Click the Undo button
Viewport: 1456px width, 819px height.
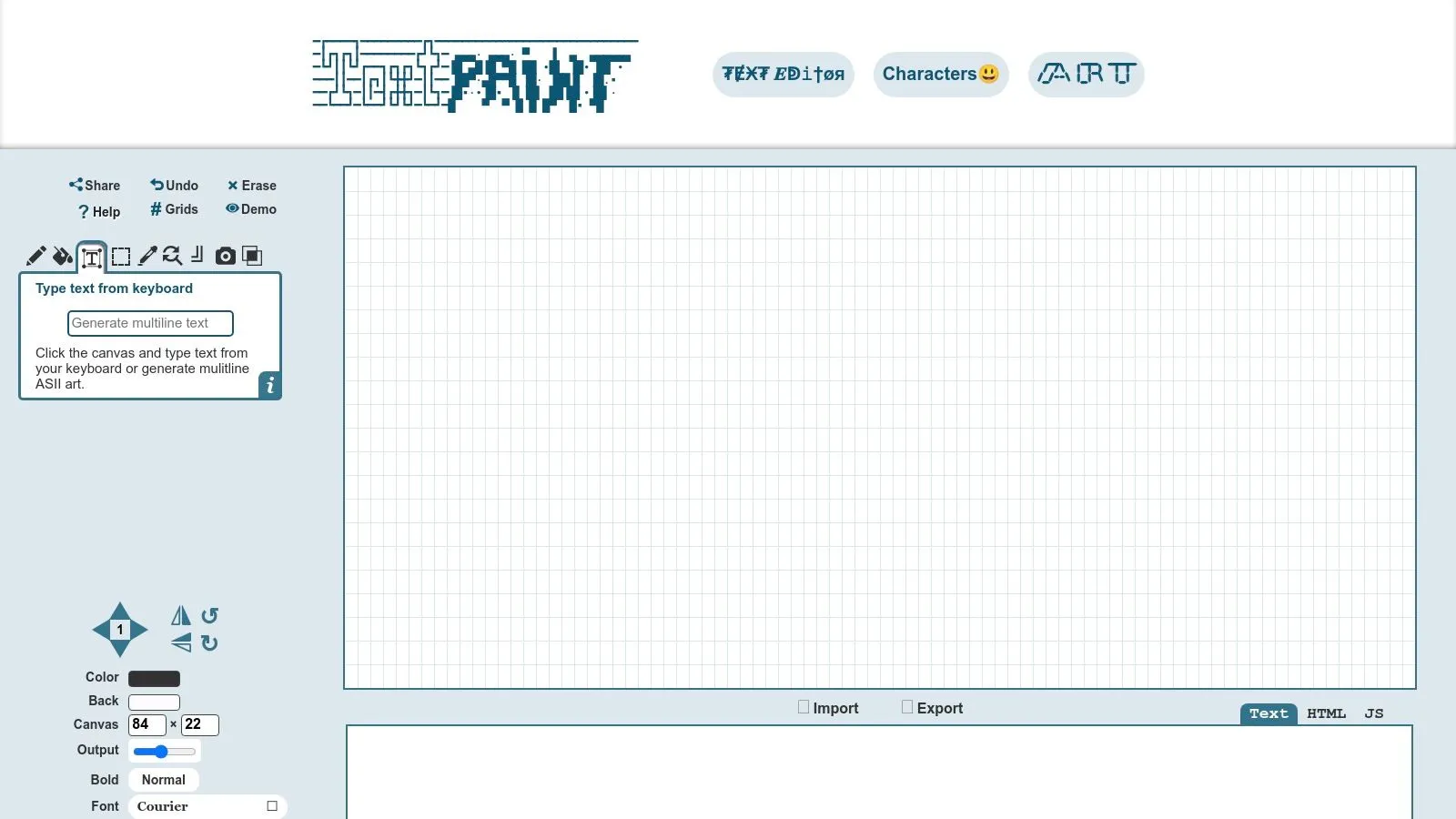point(175,185)
